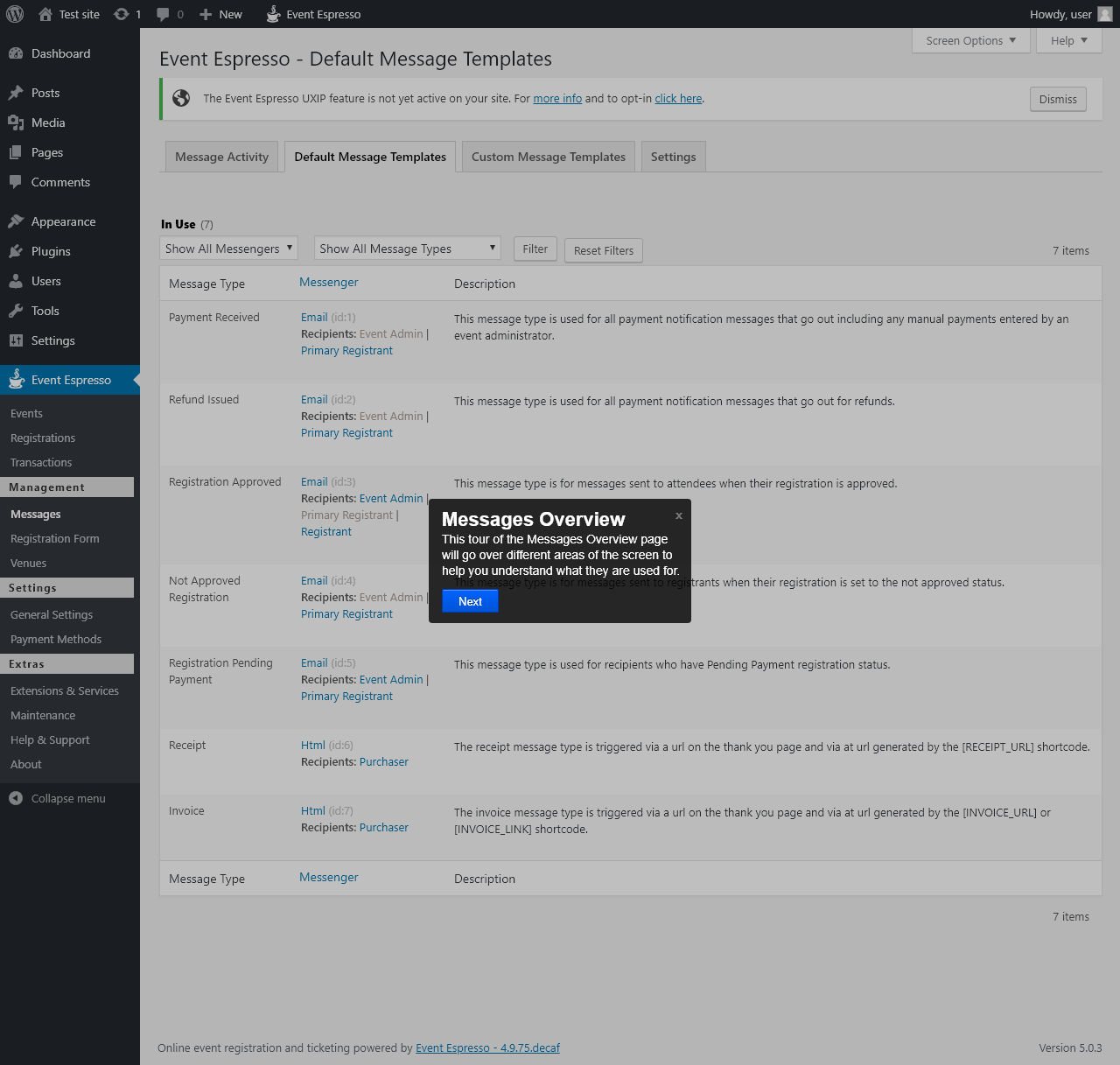
Task: Open the Show All Messengers dropdown
Action: [229, 249]
